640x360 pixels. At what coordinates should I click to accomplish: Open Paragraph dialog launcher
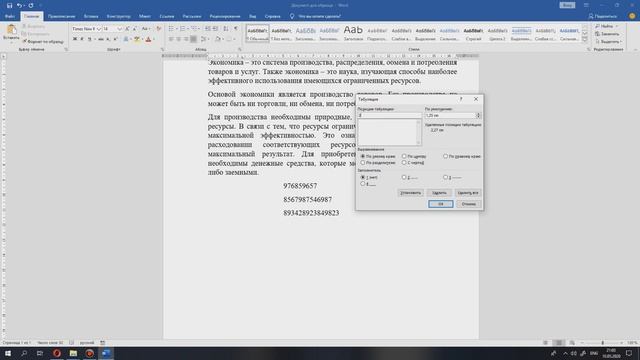click(x=240, y=49)
